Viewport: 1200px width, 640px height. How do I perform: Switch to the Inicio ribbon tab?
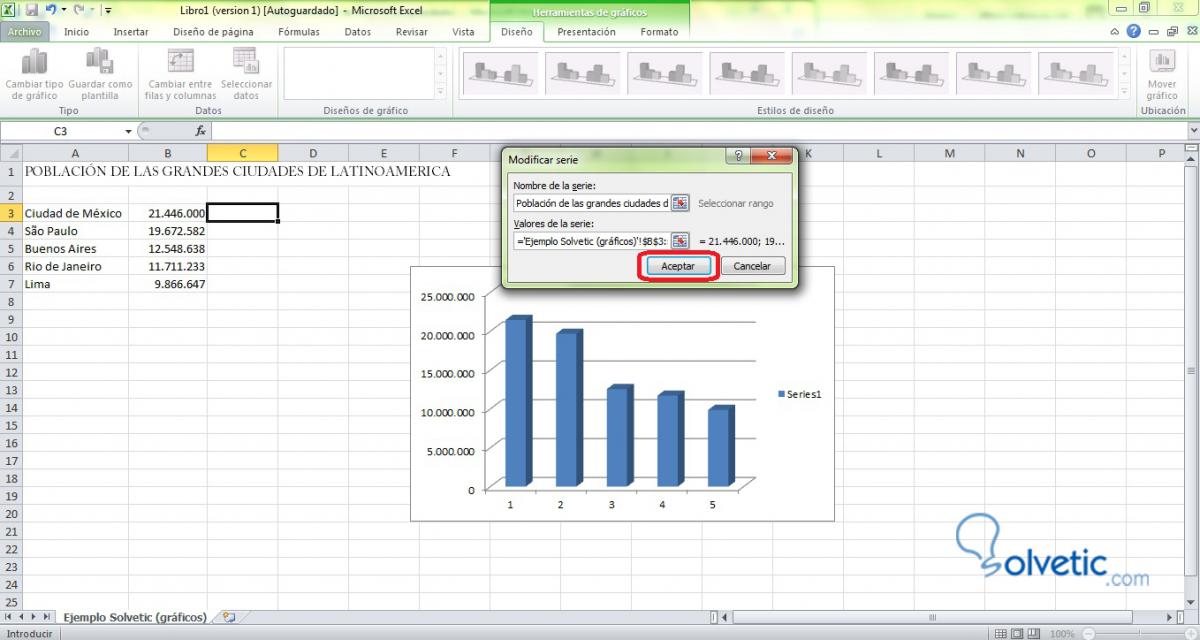(x=76, y=32)
